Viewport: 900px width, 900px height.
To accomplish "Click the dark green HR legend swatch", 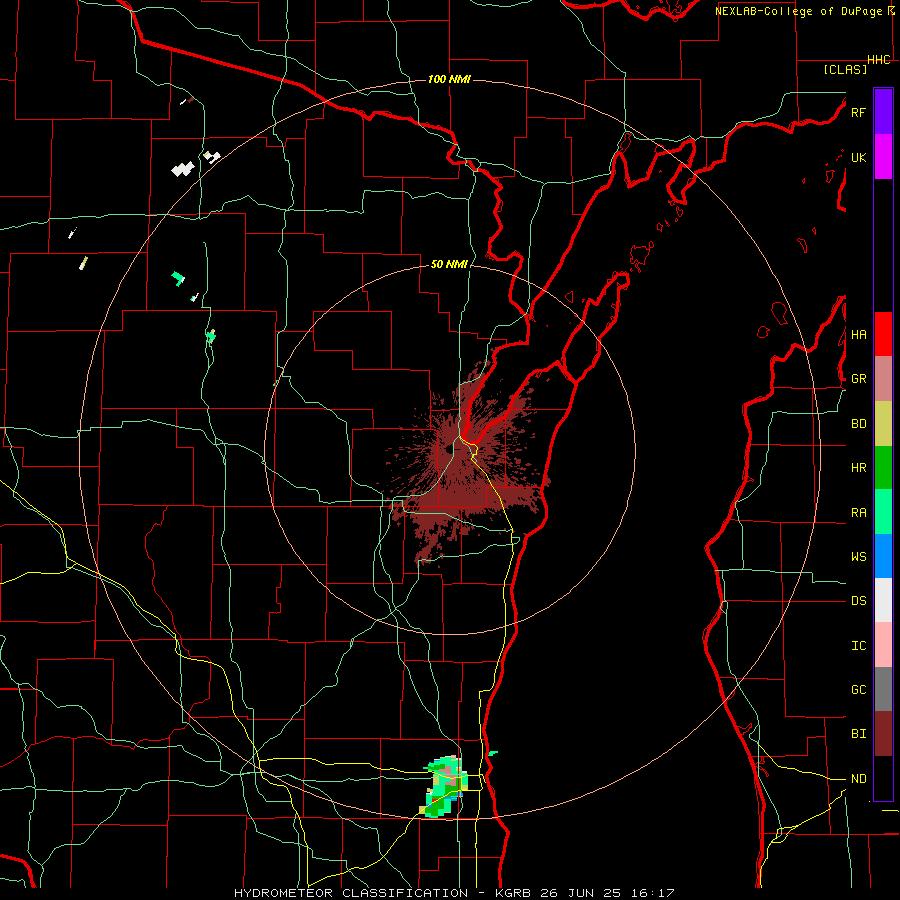I will point(883,468).
